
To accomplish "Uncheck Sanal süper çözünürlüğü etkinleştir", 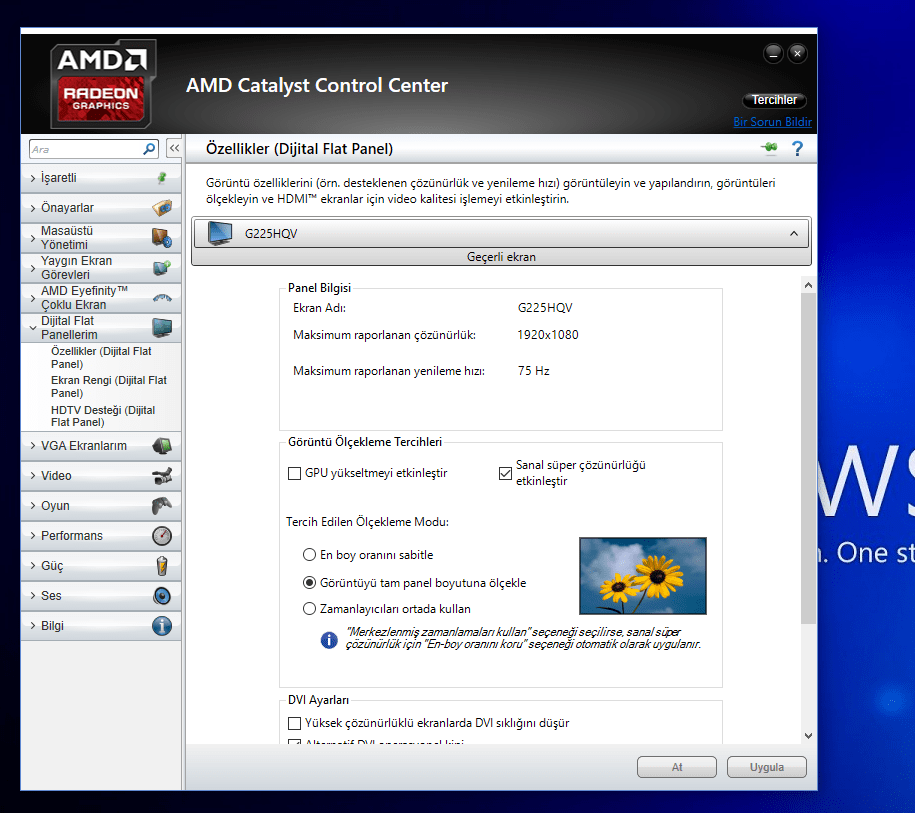I will [505, 473].
